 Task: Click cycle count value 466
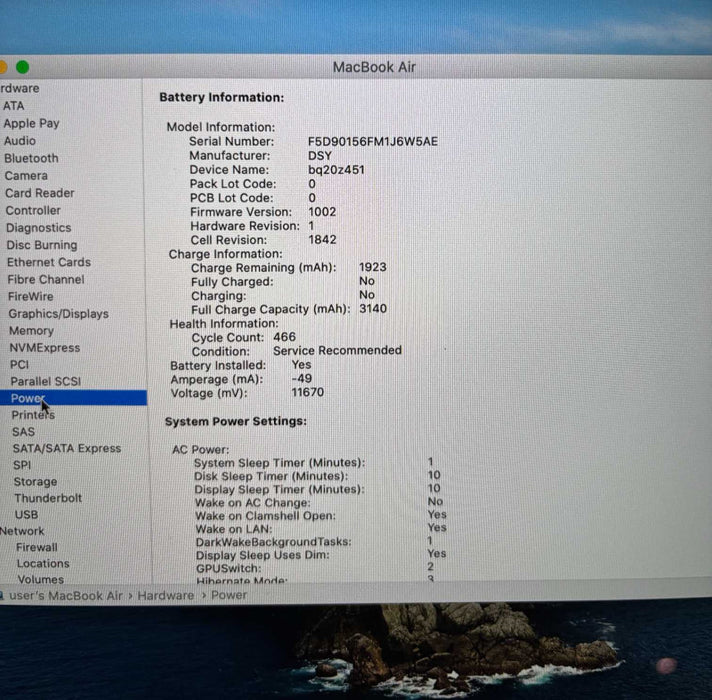[284, 337]
